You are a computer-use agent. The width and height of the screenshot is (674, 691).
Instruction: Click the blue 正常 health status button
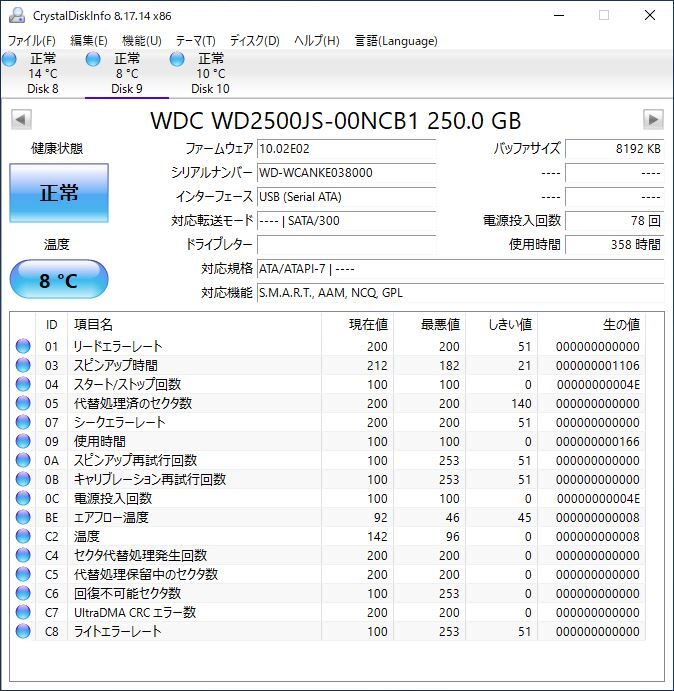tap(59, 193)
